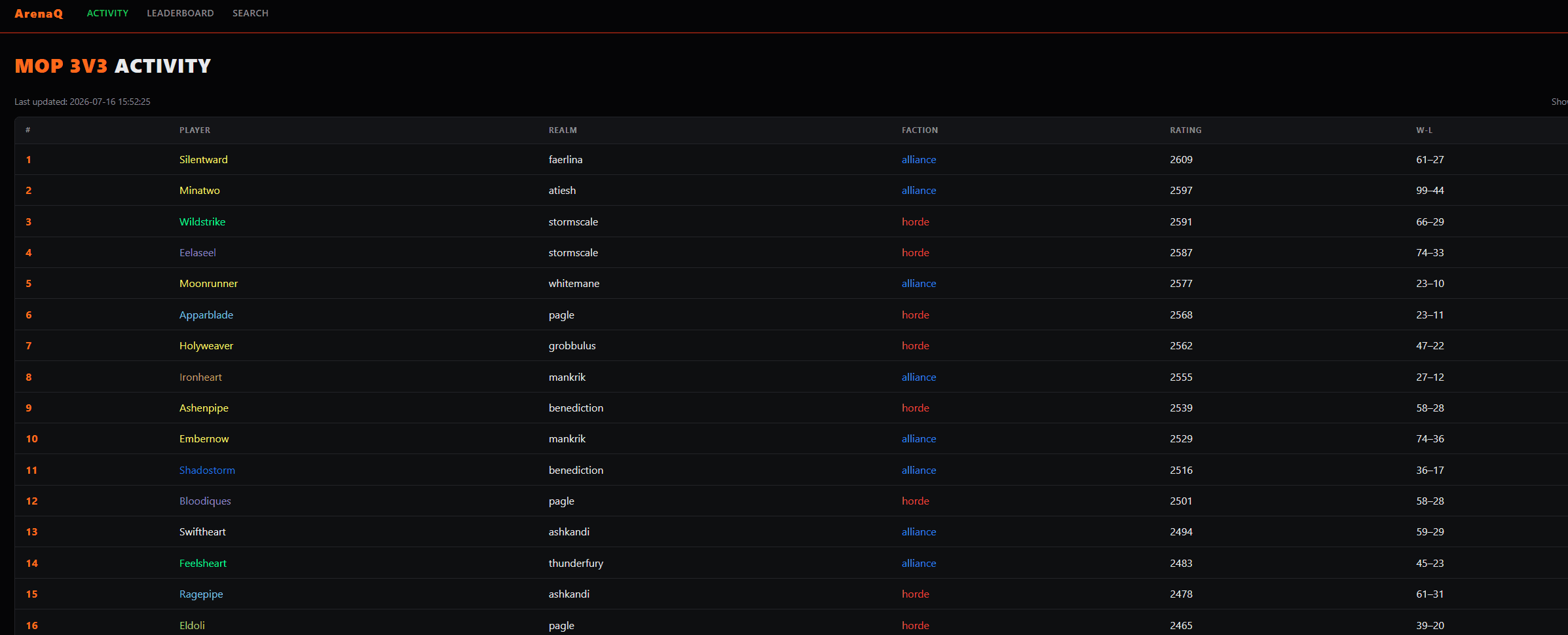Screen dimensions: 1568x635
Task: Open the Activity nav tab
Action: coord(107,13)
